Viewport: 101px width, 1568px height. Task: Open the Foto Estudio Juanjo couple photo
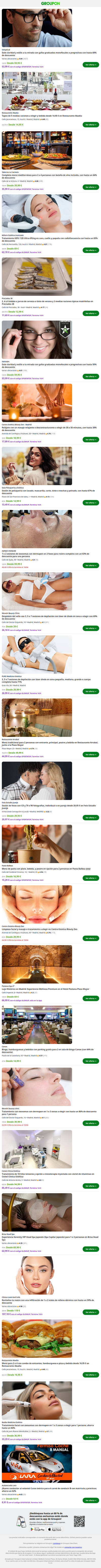[x=37, y=781]
